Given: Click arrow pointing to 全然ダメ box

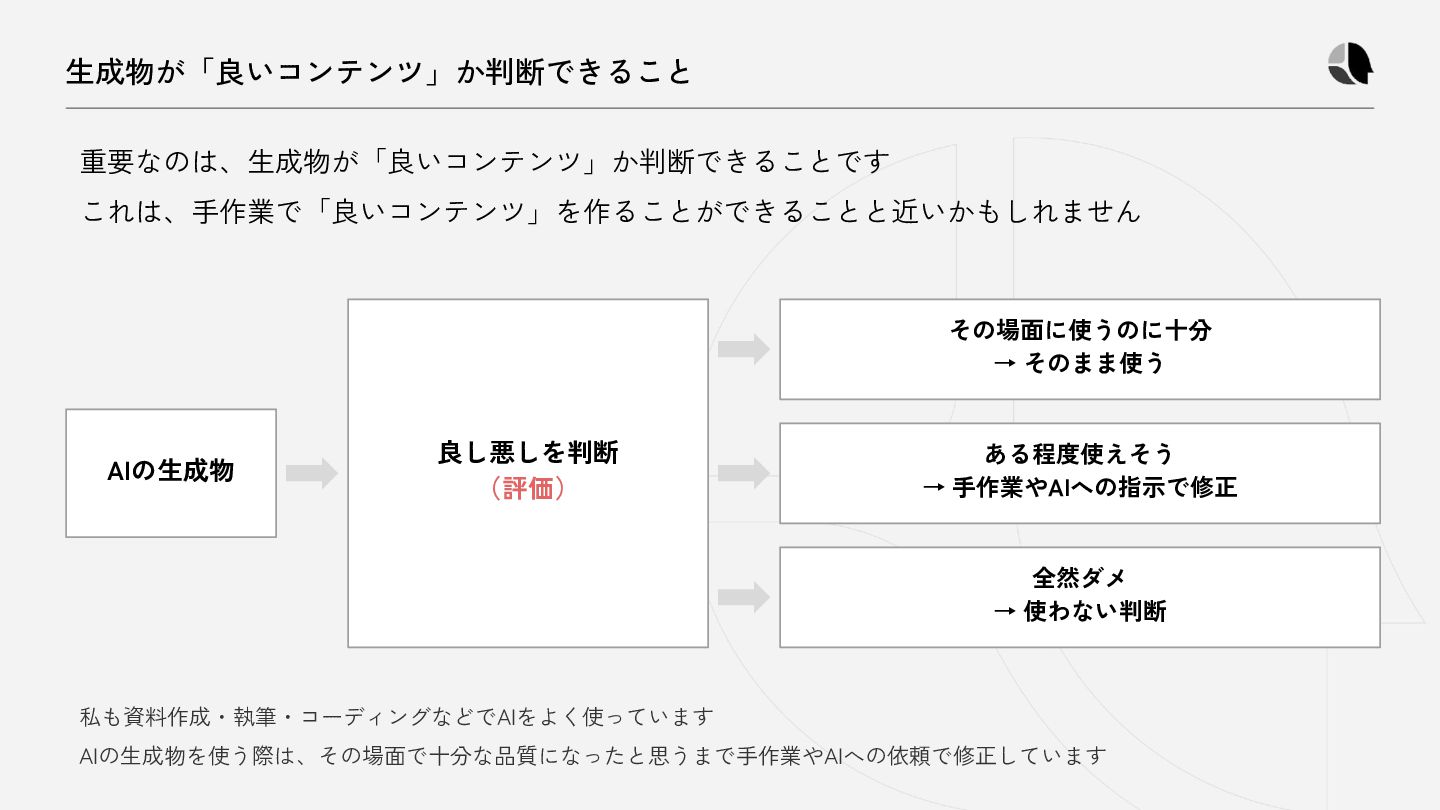Looking at the screenshot, I should pos(744,598).
